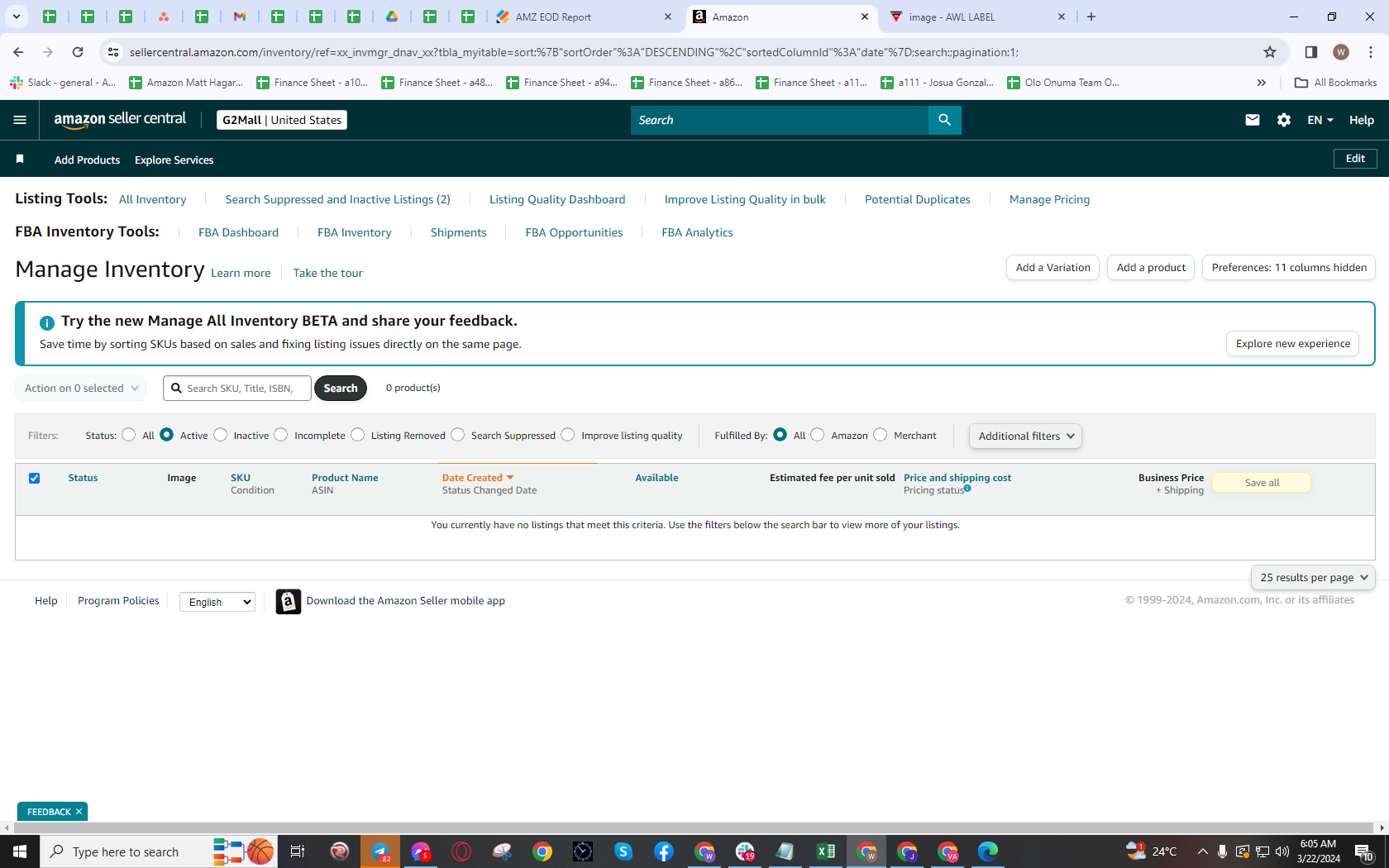This screenshot has height=868, width=1389.
Task: Select the Incomplete status radio button
Action: coord(281,435)
